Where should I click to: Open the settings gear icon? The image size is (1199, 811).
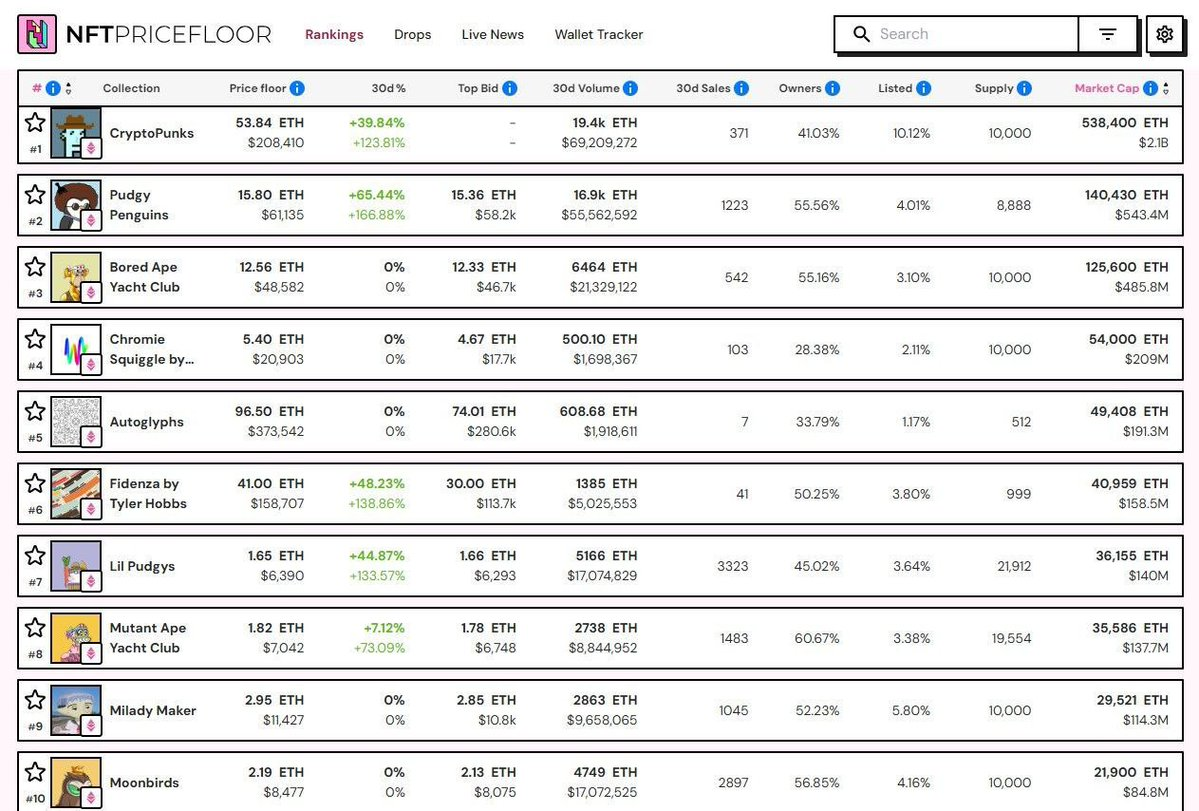click(x=1164, y=34)
